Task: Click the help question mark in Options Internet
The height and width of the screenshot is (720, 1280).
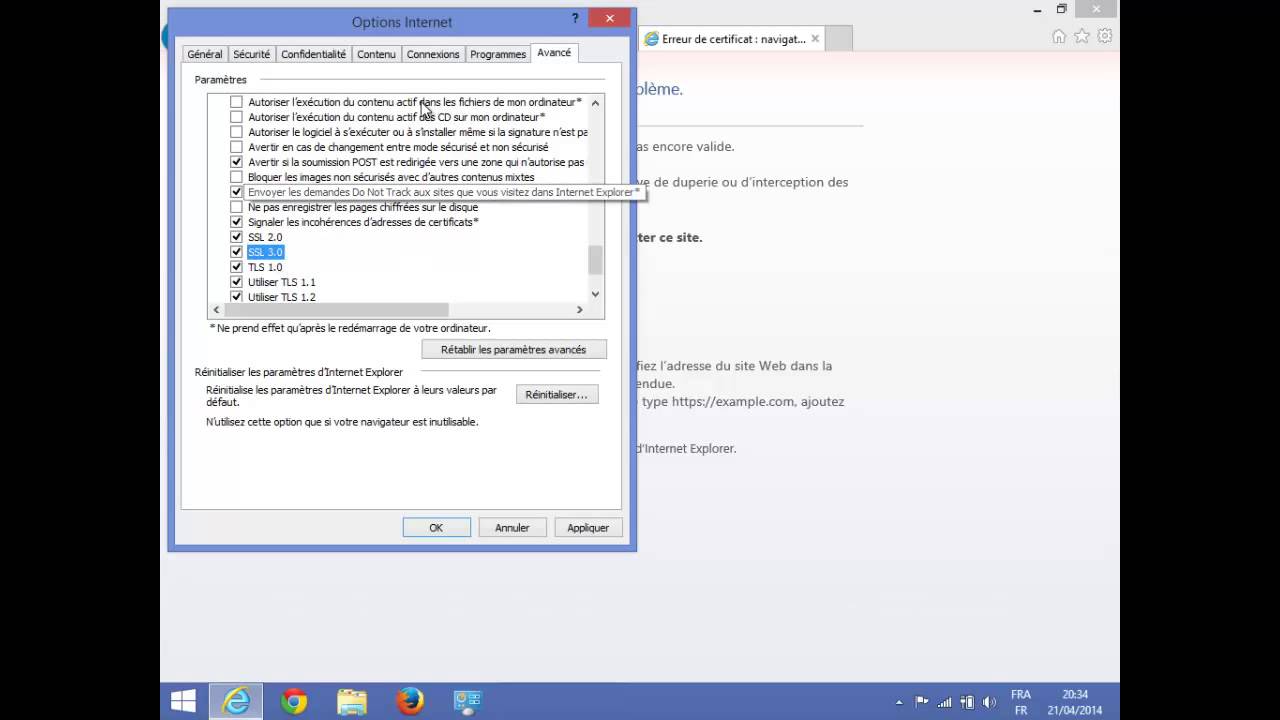Action: (575, 19)
